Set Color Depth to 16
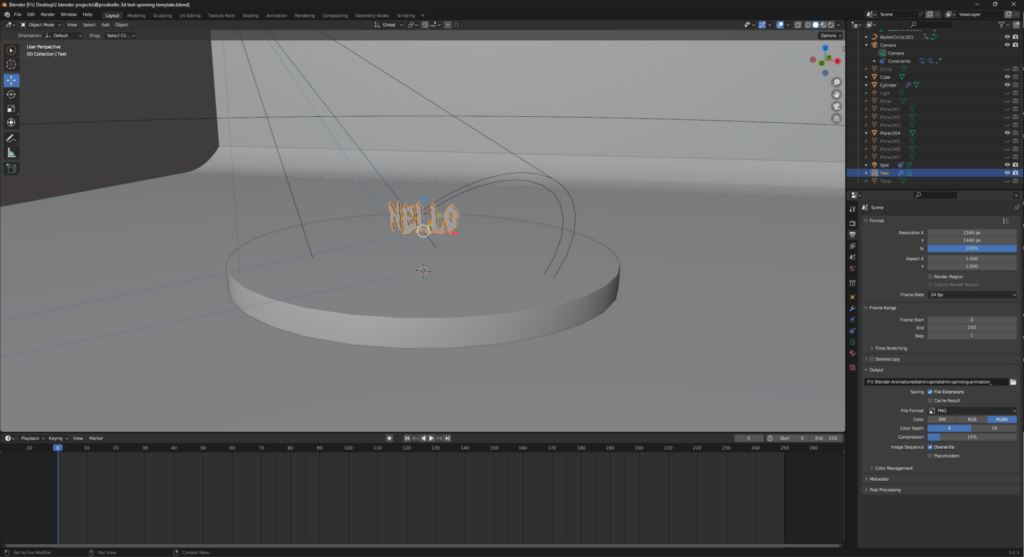The image size is (1024, 557). point(994,428)
